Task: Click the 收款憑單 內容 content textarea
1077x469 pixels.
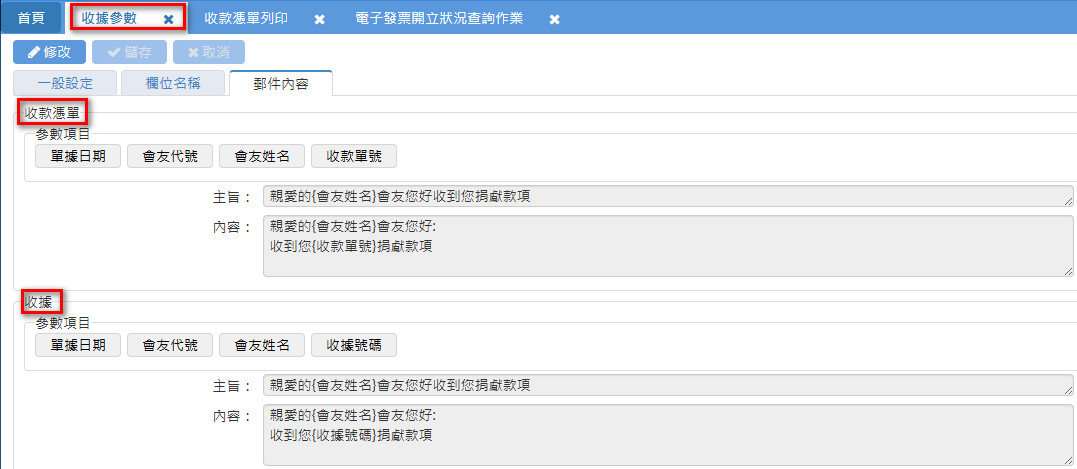Action: coord(667,245)
